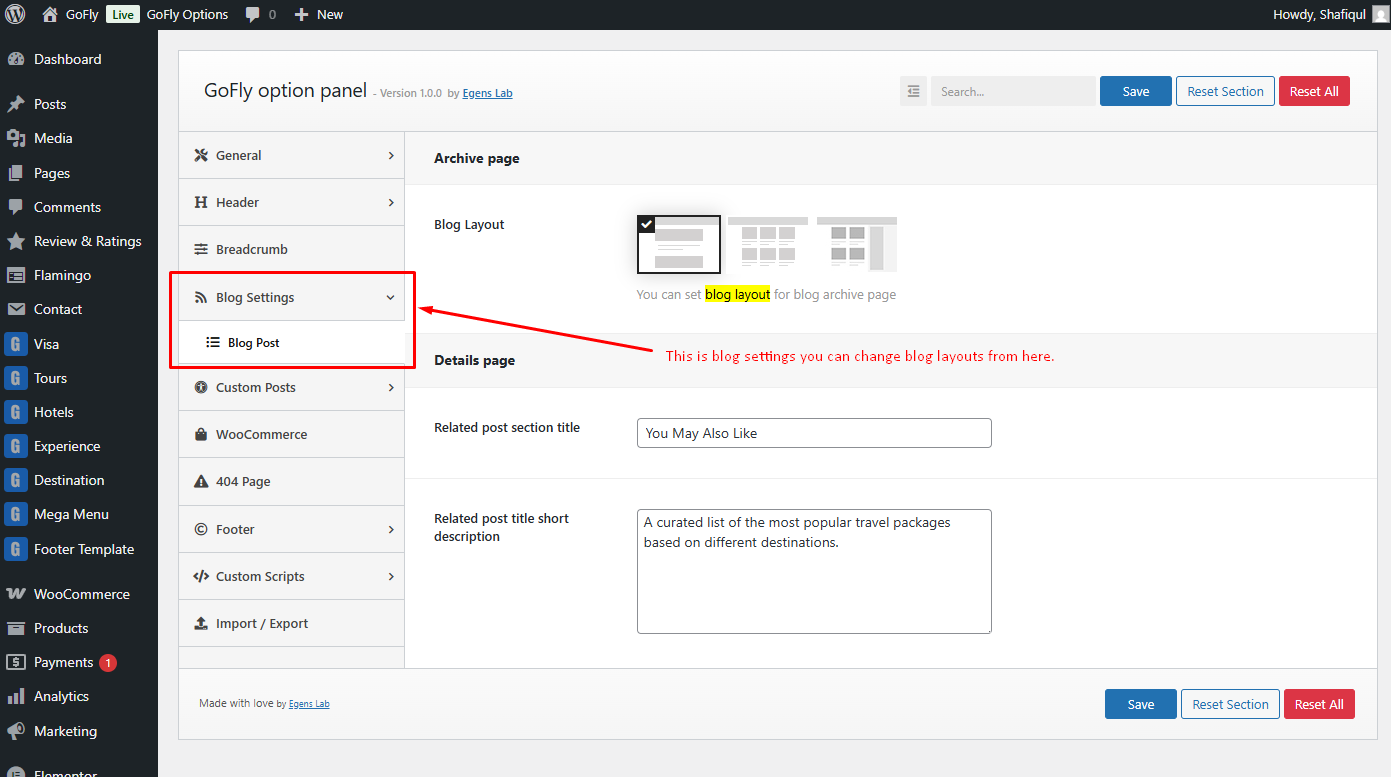Viewport: 1391px width, 777px height.
Task: Click the Media icon in sidebar
Action: click(16, 138)
